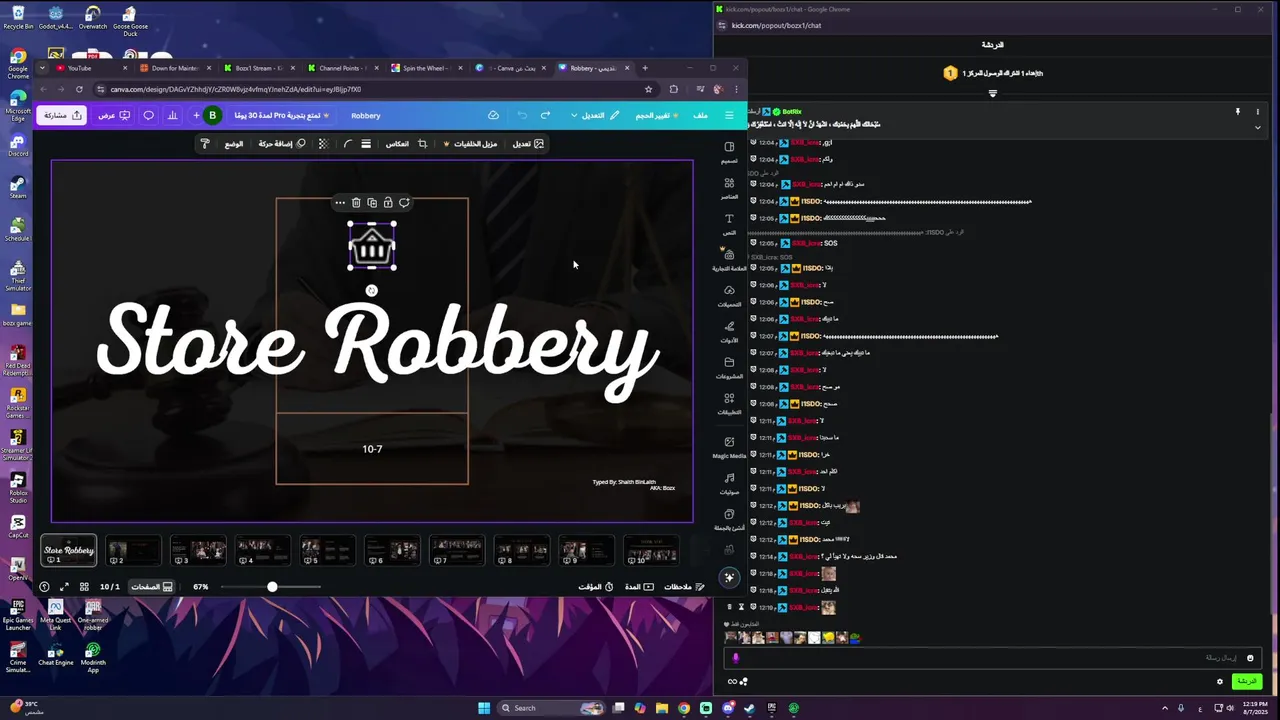
Task: Click the rotate handle below the basket icon
Action: point(372,291)
